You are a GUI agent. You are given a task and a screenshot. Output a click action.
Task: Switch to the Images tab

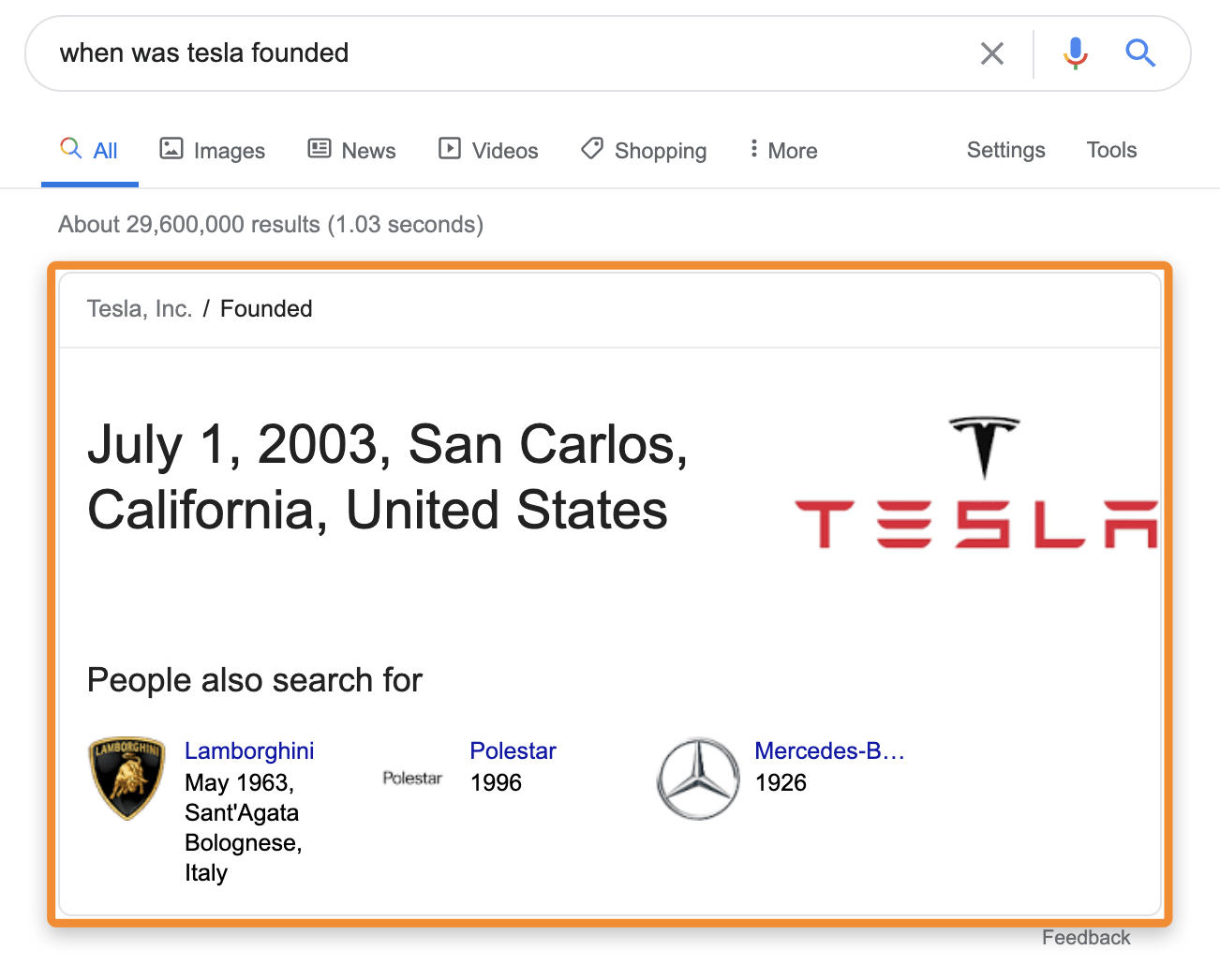[213, 151]
